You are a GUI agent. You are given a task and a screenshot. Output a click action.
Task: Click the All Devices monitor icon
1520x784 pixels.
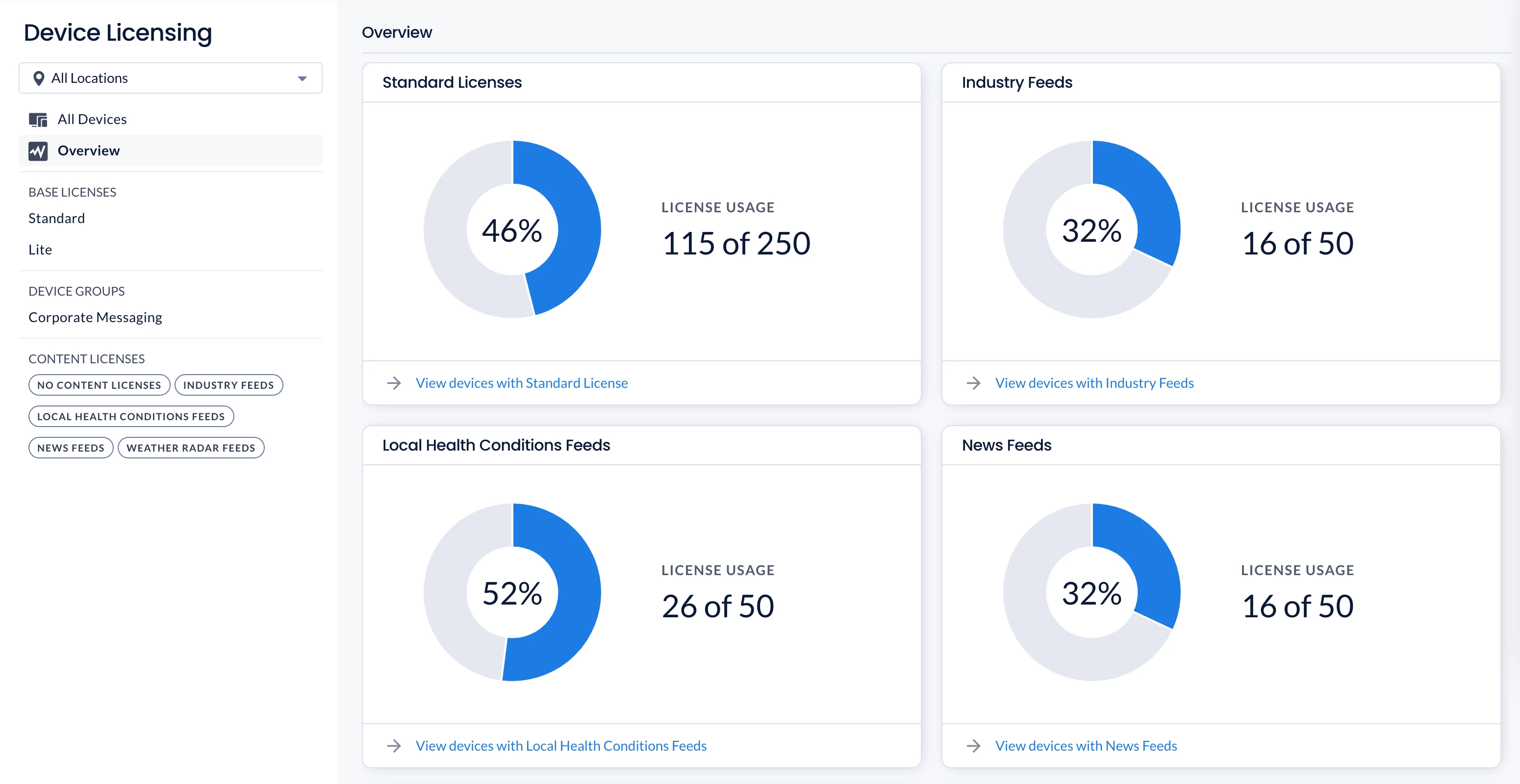(38, 120)
